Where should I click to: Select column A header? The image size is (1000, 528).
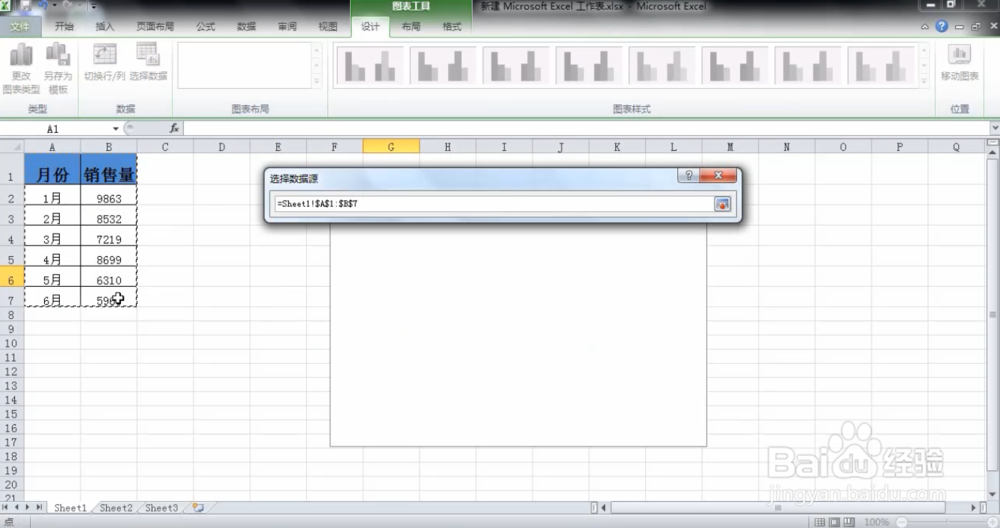click(52, 147)
